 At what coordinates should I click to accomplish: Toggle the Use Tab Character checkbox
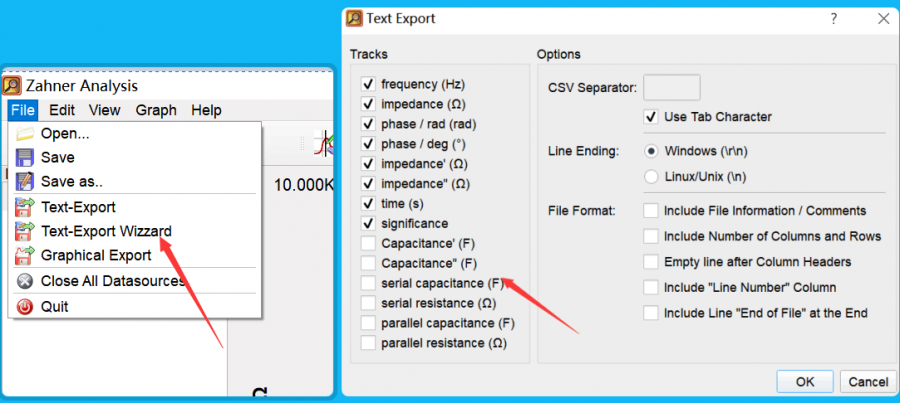click(651, 117)
